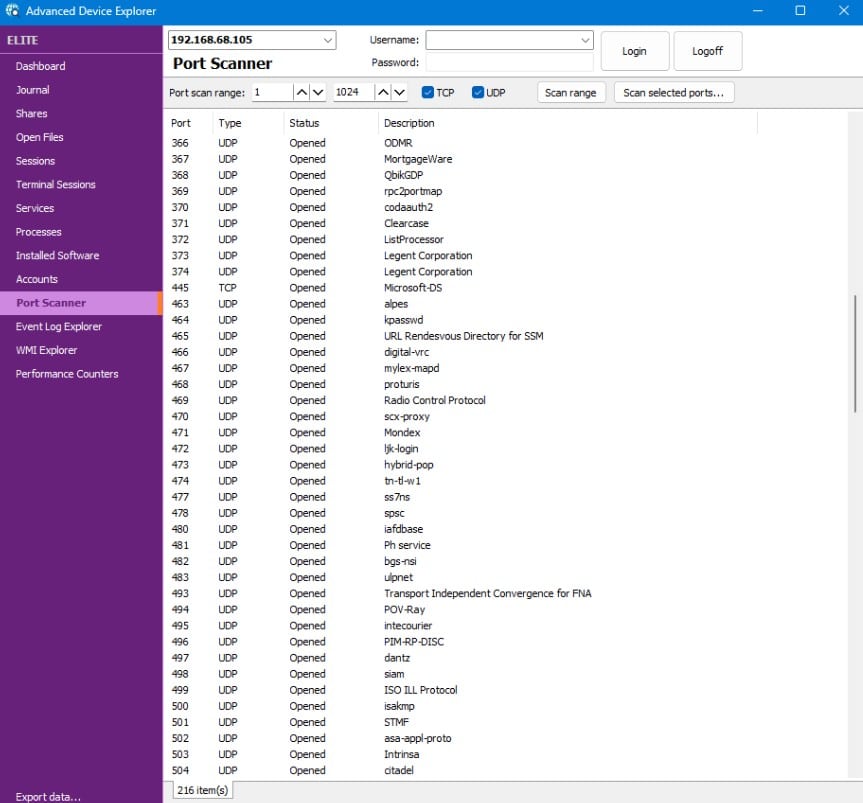Decrease the end port 1024 with down arrow
The image size is (863, 803).
400,92
